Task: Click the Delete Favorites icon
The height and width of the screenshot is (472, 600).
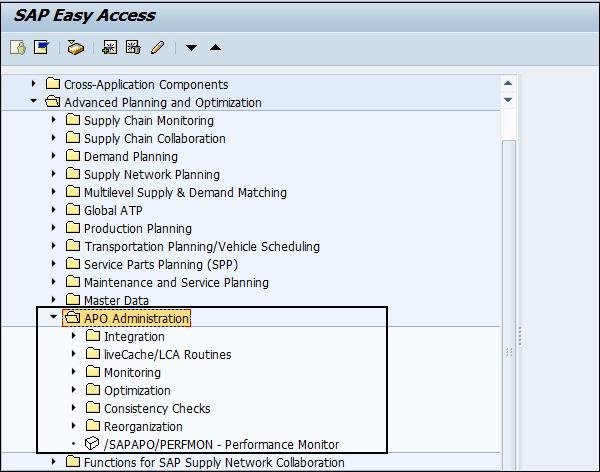Action: tap(133, 47)
